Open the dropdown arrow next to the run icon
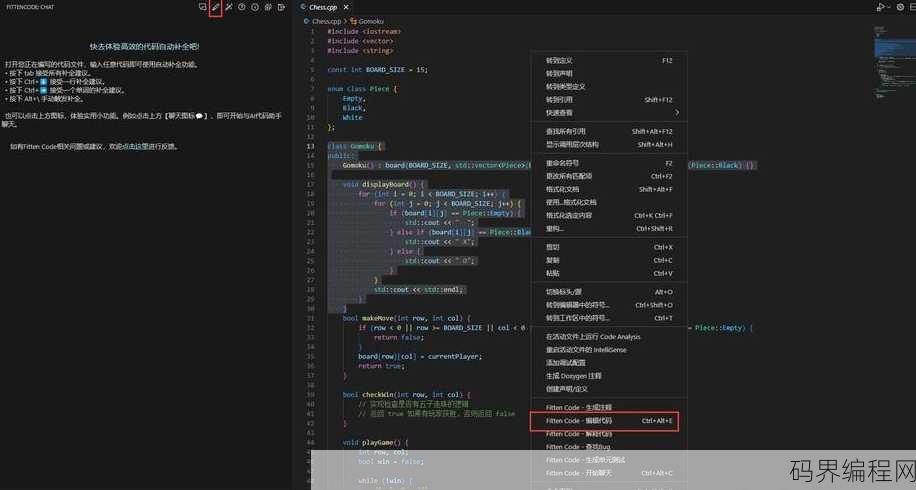The width and height of the screenshot is (916, 490). tap(889, 7)
